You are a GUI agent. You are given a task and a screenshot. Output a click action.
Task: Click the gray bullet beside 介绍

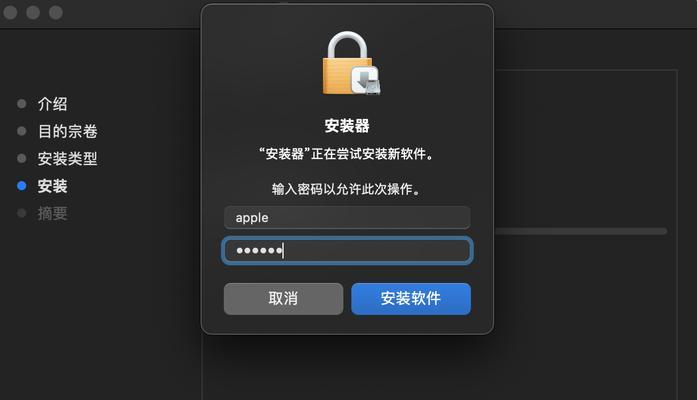point(21,104)
